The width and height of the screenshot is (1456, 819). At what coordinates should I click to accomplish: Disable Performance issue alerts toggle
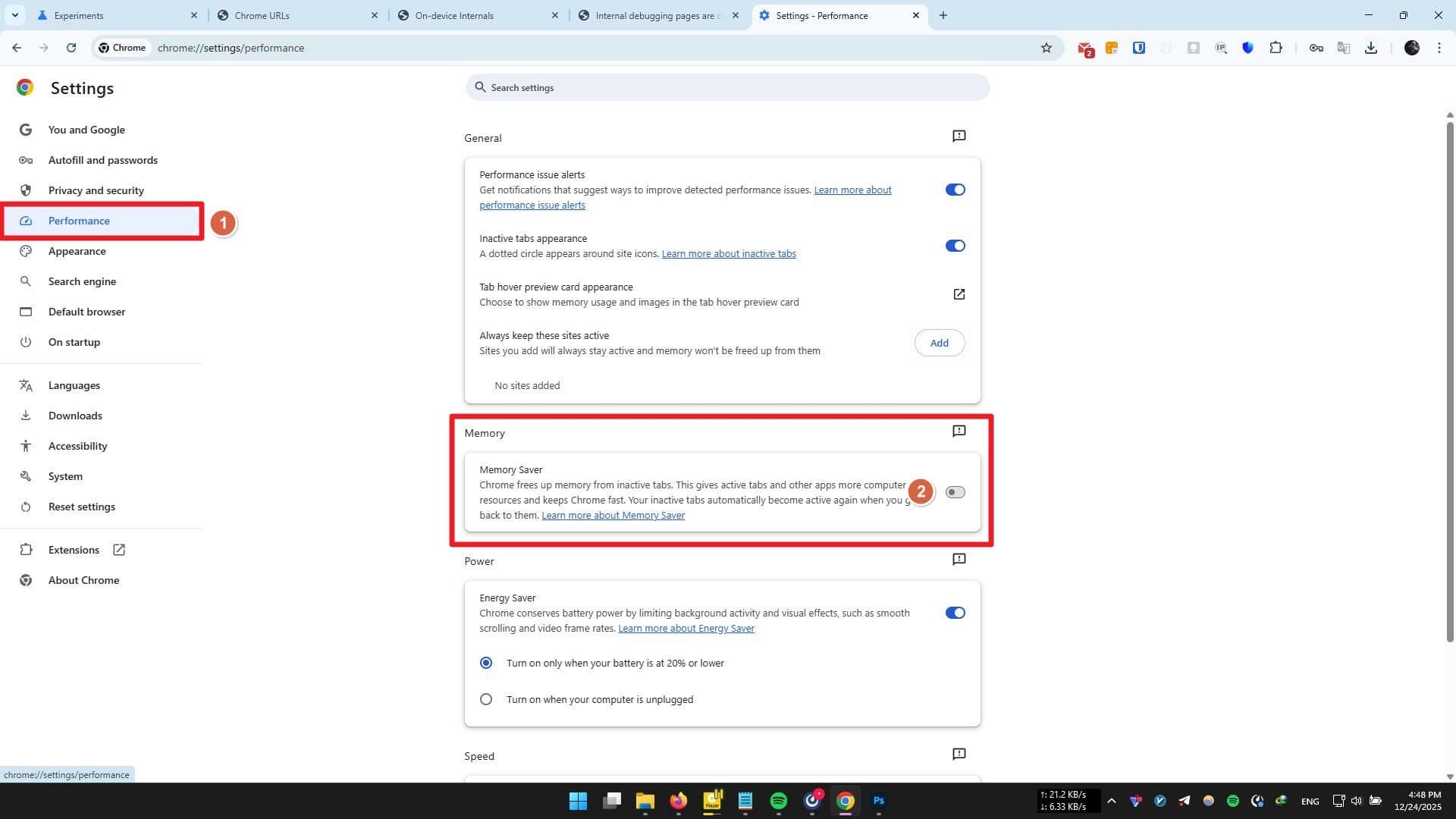(x=955, y=190)
